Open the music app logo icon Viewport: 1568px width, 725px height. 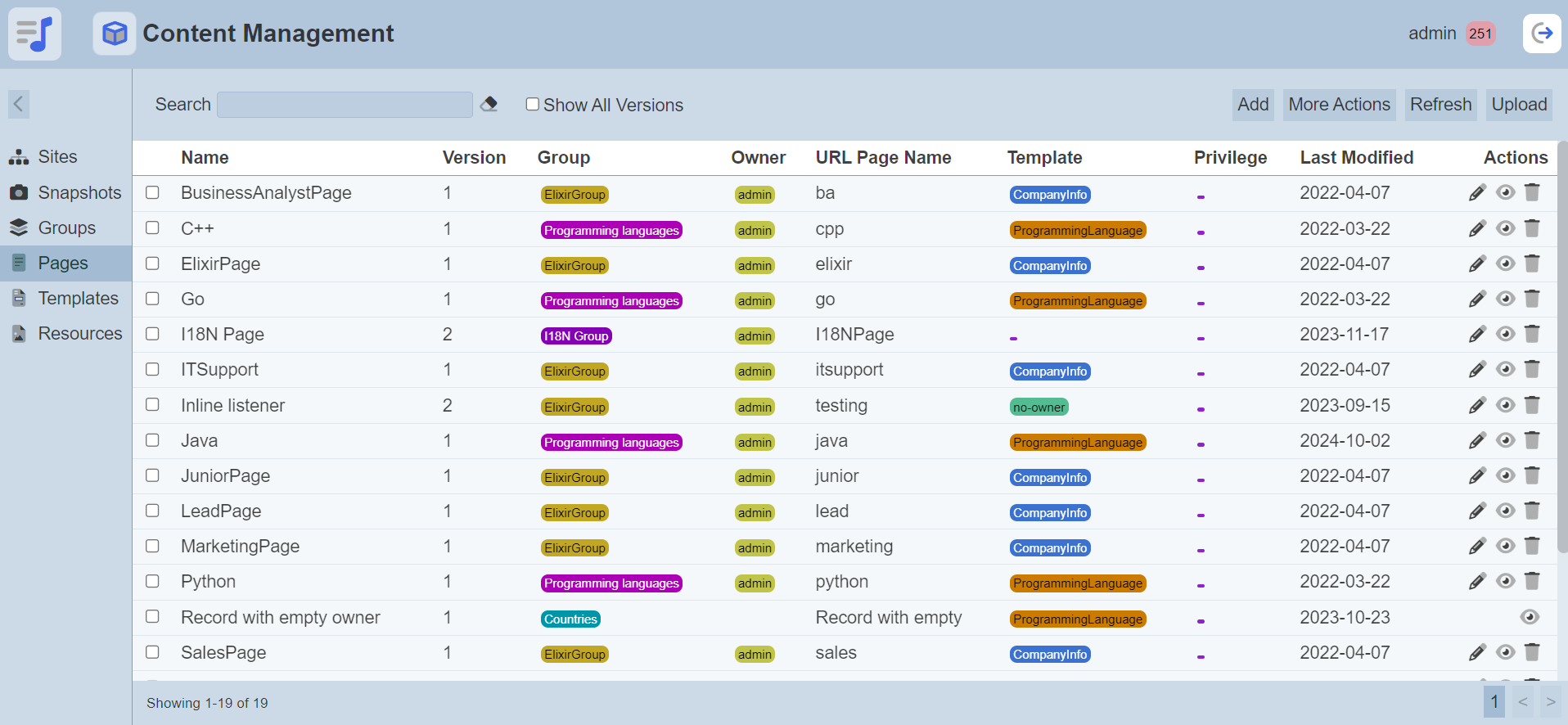point(34,34)
